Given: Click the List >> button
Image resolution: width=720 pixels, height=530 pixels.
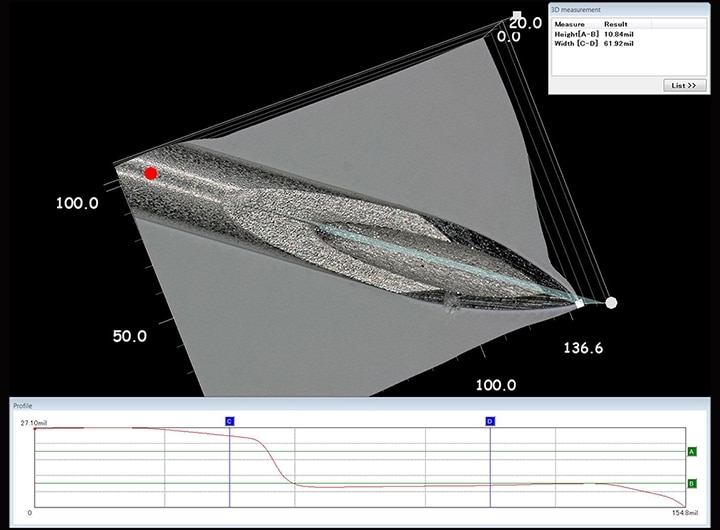Looking at the screenshot, I should coord(684,85).
